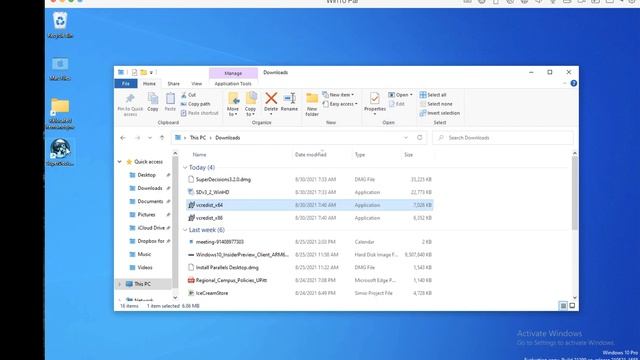Sort by the Size column header
The image size is (640, 360).
coord(409,155)
